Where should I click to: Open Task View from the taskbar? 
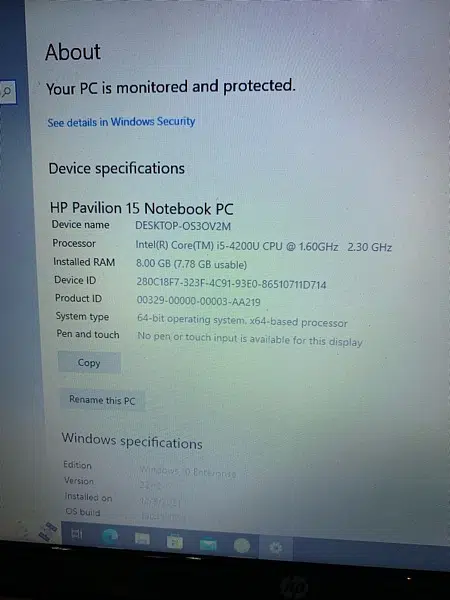tap(77, 534)
